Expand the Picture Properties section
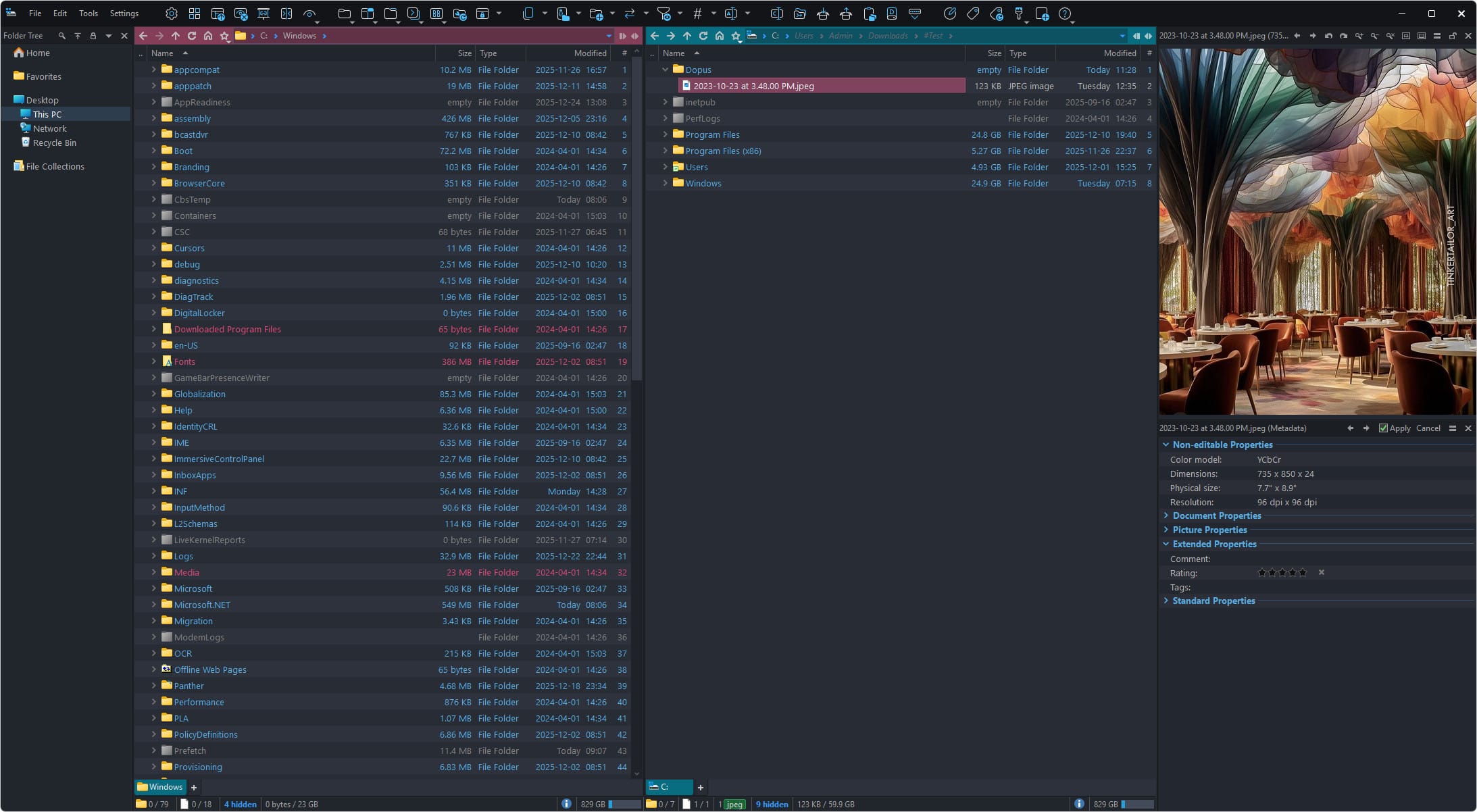Screen dimensions: 1477x812 coord(1166,530)
